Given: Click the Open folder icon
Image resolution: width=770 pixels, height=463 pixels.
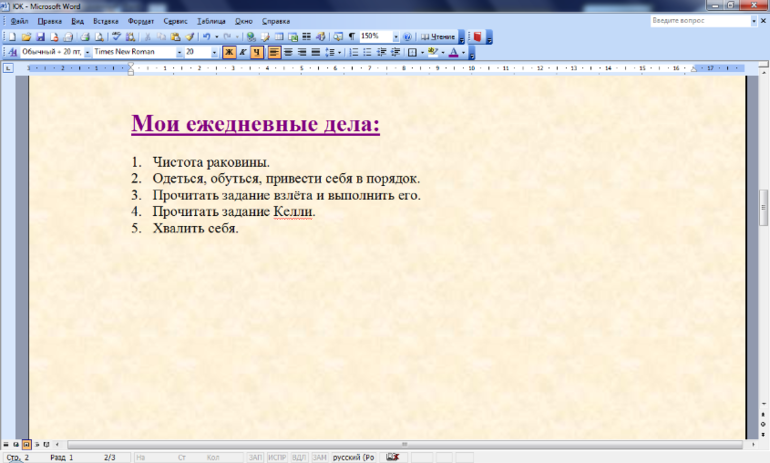Looking at the screenshot, I should tap(27, 36).
